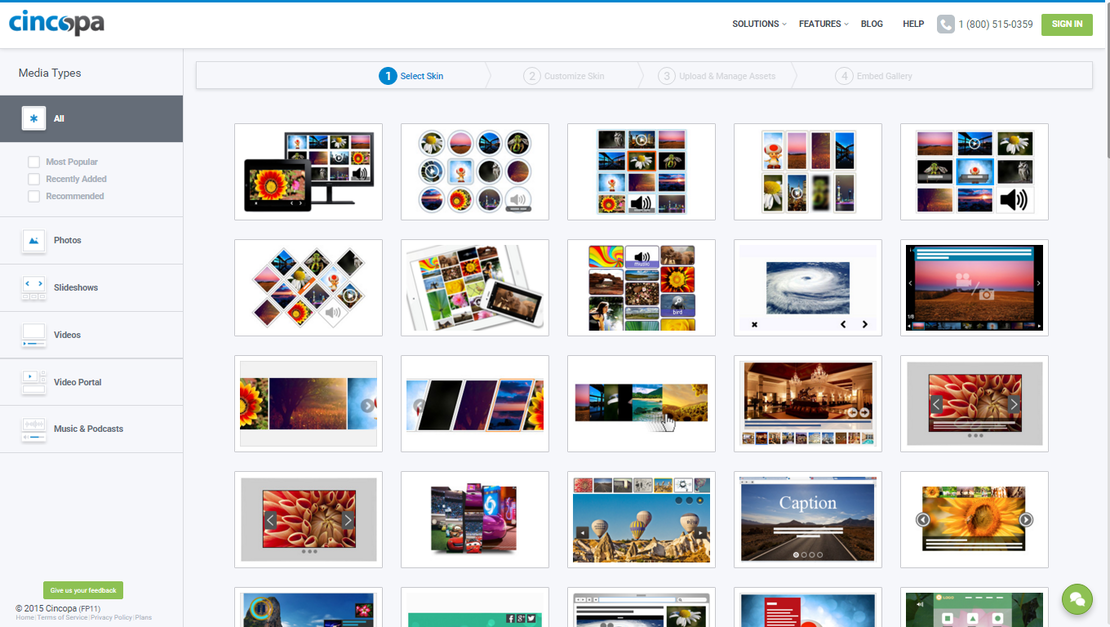The height and width of the screenshot is (627, 1110).
Task: Select the Video Portal media type icon
Action: pyautogui.click(x=33, y=382)
